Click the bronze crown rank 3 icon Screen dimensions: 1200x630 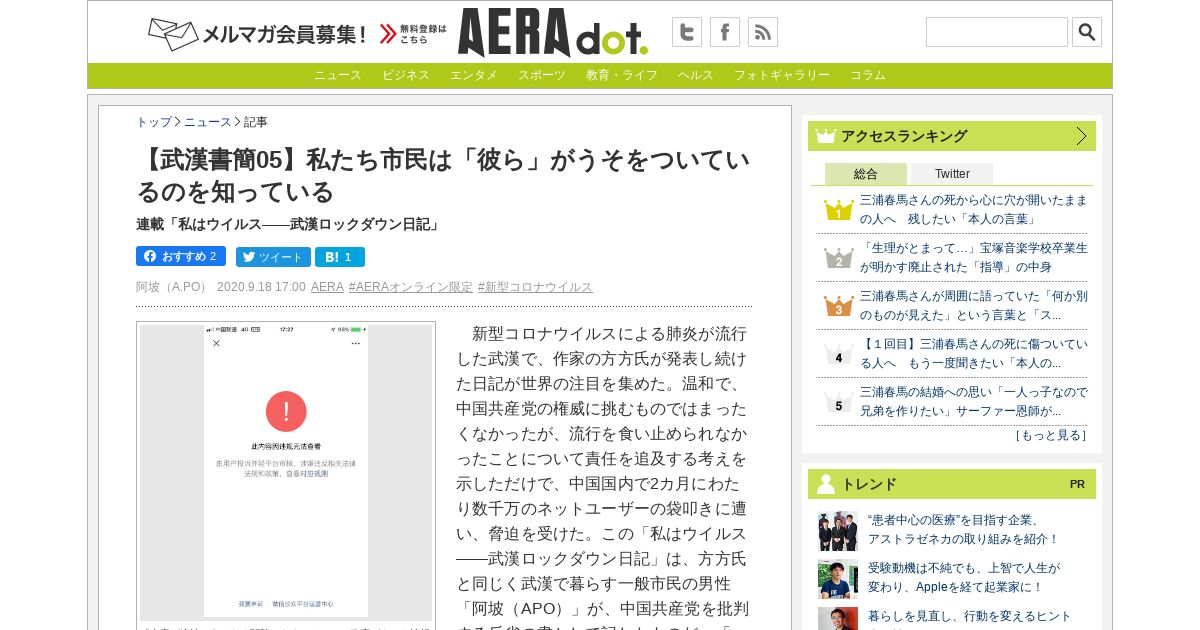838,306
